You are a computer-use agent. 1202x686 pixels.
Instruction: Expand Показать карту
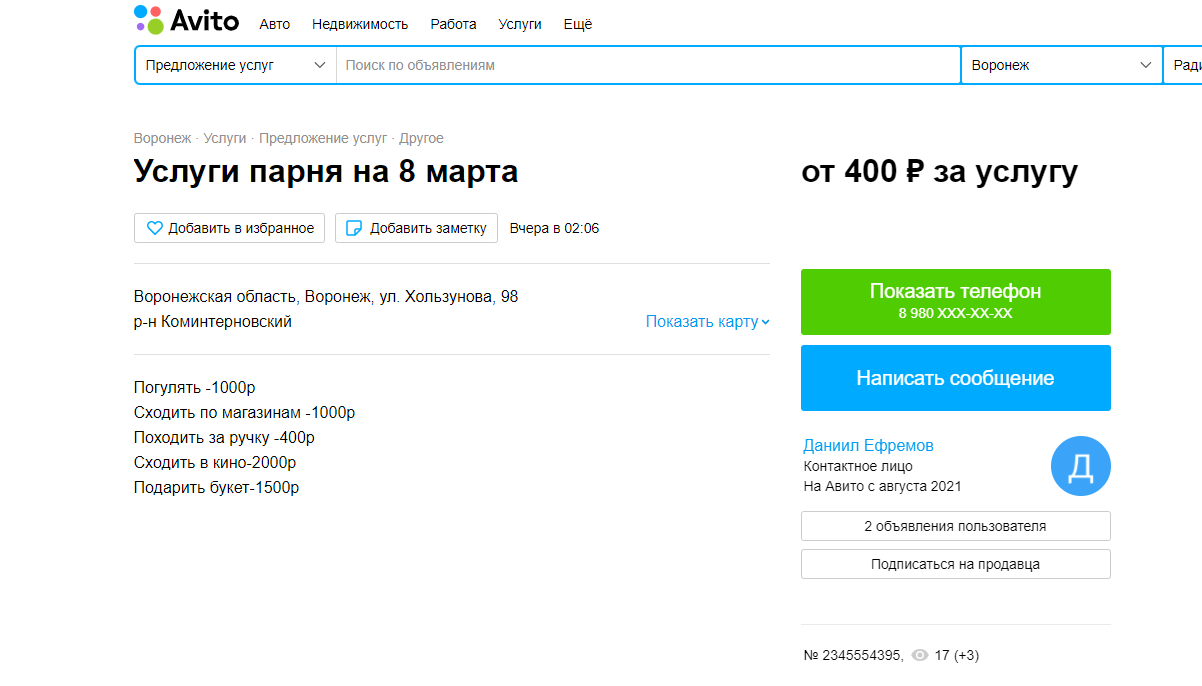tap(707, 322)
